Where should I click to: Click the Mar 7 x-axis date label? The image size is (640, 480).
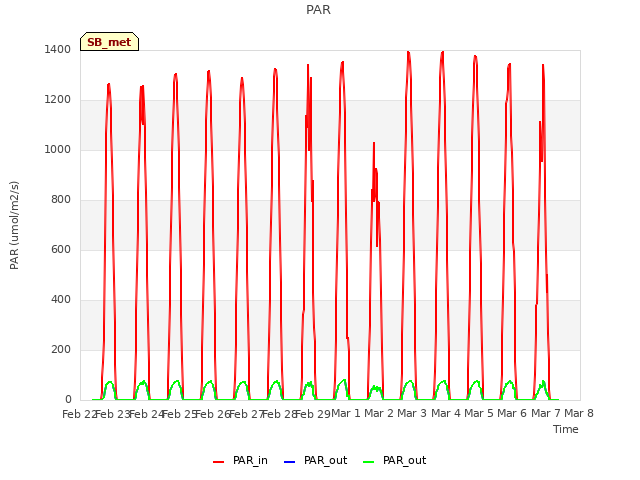pos(546,413)
